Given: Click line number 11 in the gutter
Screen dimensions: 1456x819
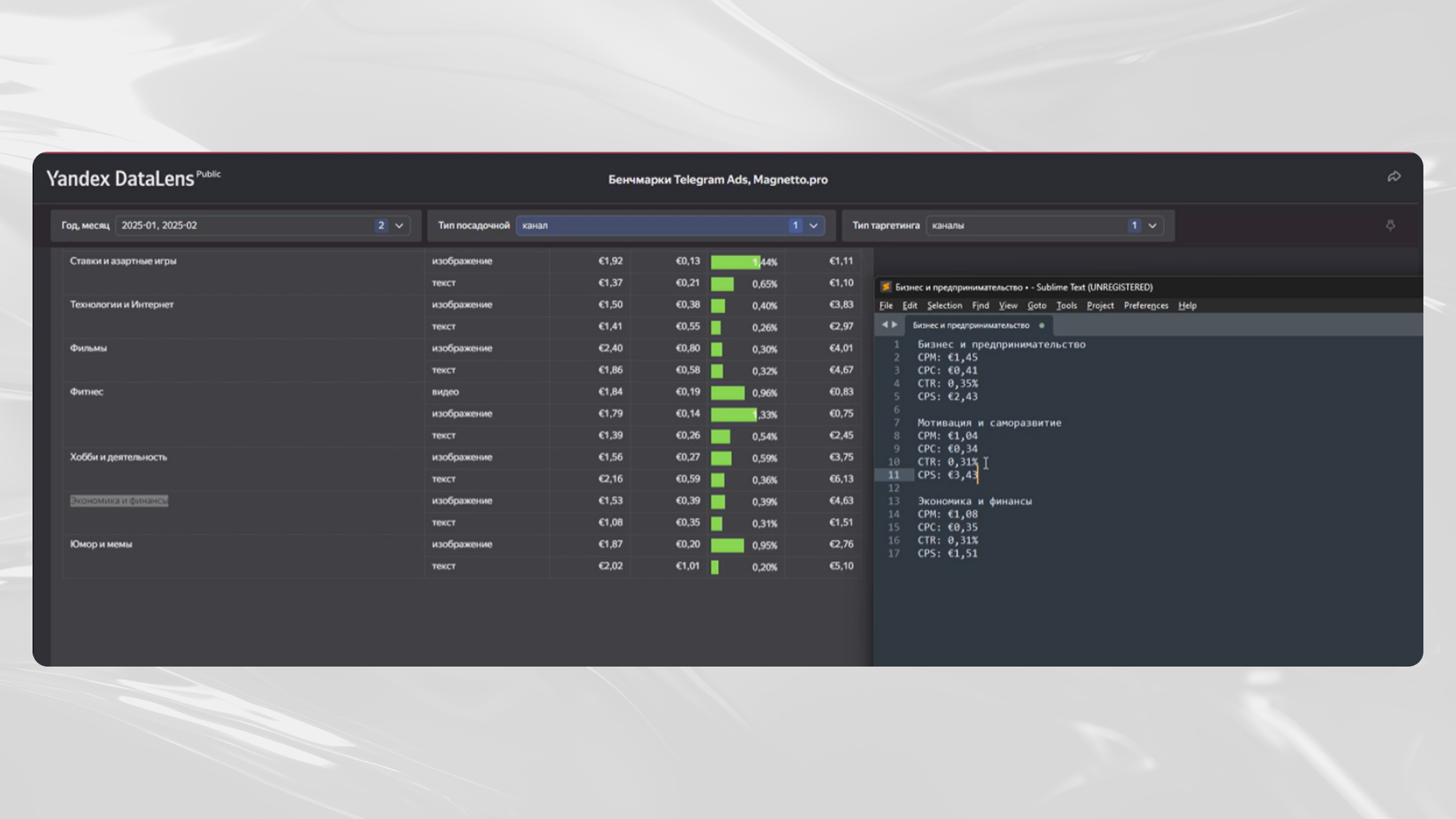Looking at the screenshot, I should [x=893, y=475].
